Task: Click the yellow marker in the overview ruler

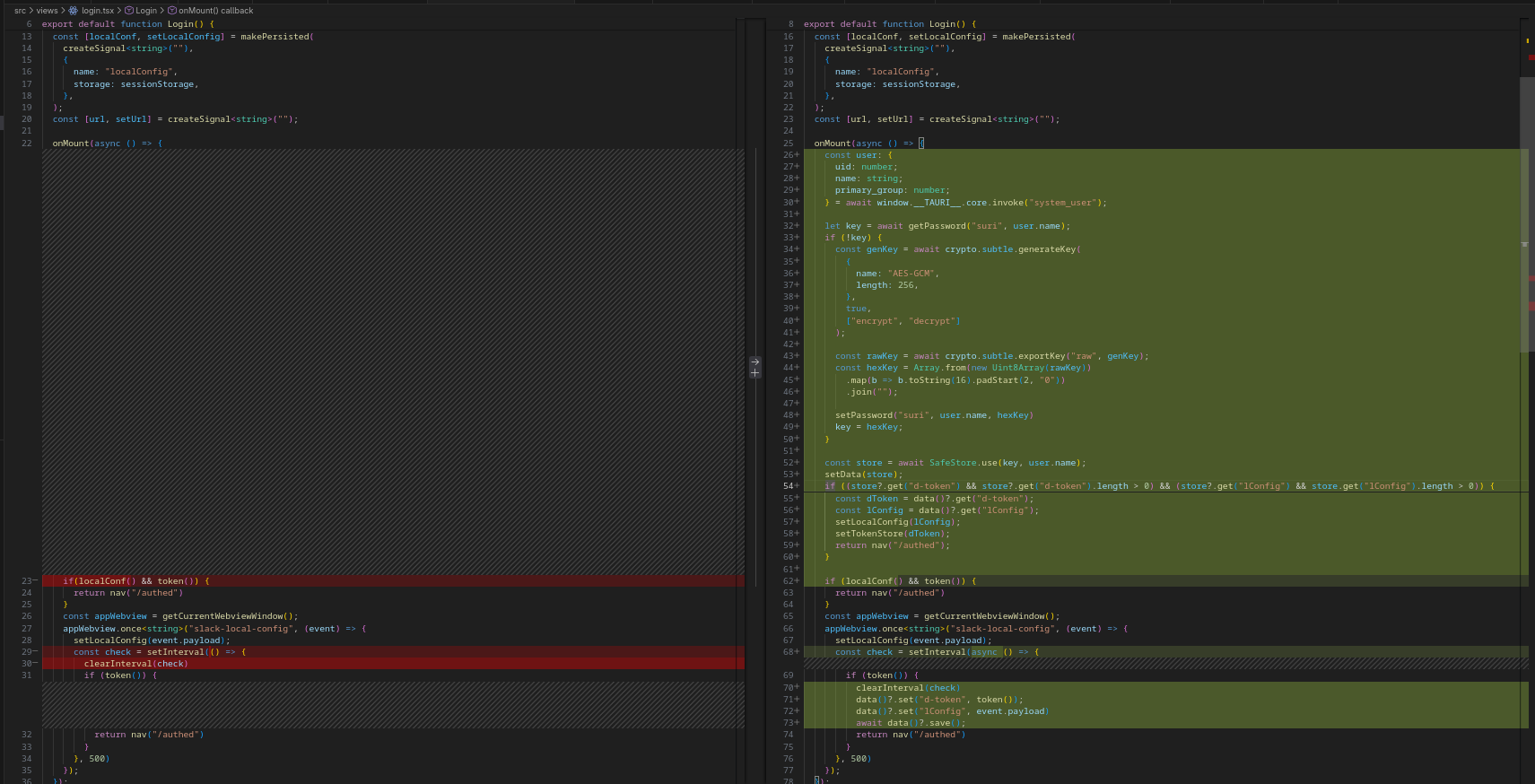Action: 1527,40
